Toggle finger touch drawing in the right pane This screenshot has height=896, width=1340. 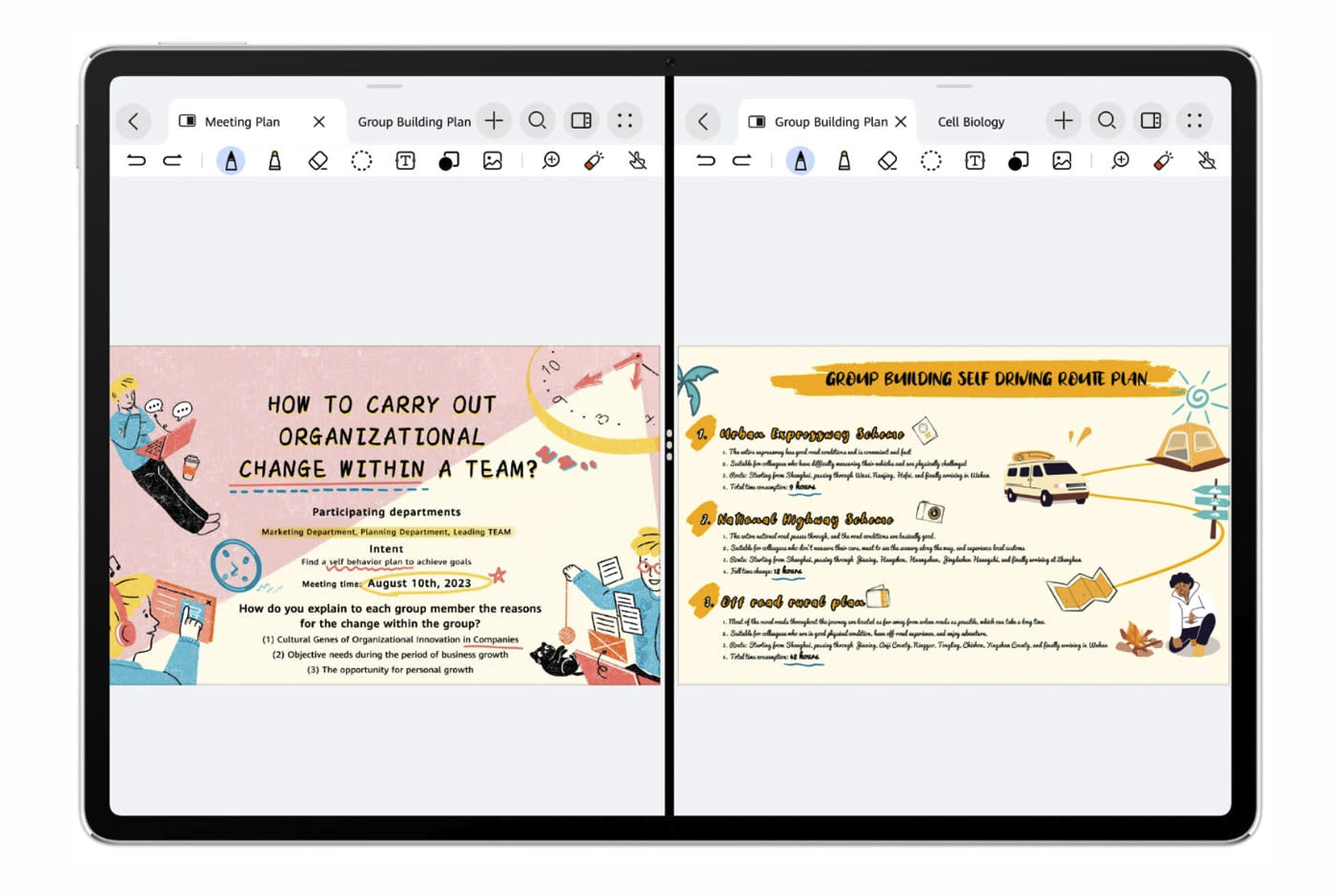(1207, 161)
